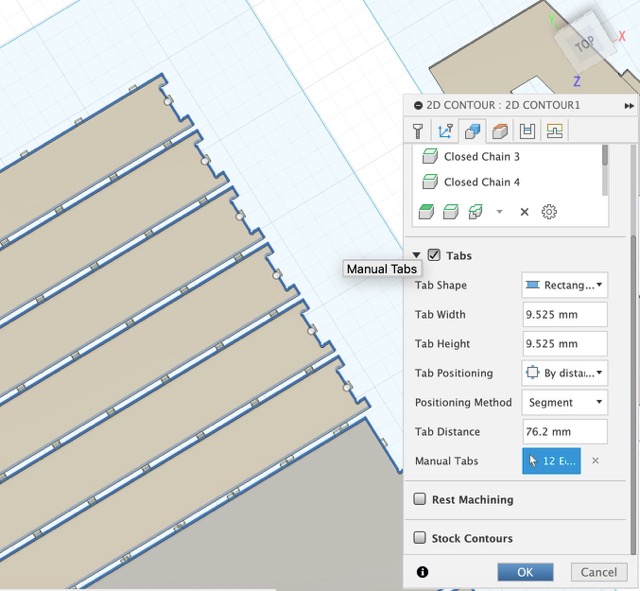Enable Rest Machining checkbox
Image resolution: width=640 pixels, height=591 pixels.
[x=420, y=499]
